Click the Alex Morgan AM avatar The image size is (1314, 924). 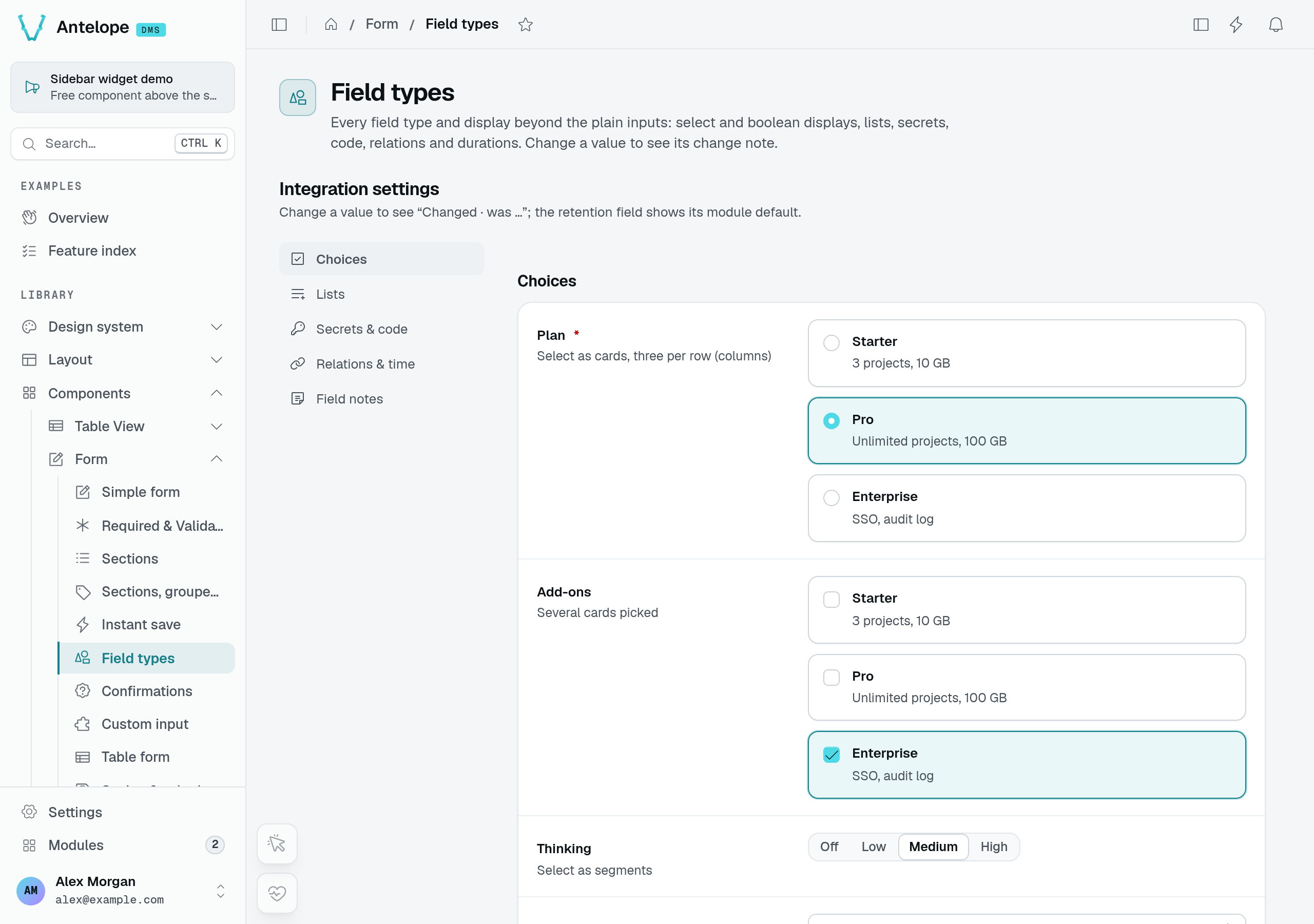(31, 890)
